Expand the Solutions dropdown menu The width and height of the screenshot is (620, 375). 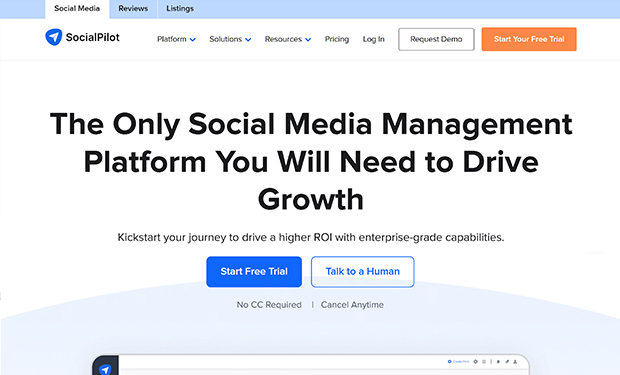click(x=230, y=39)
